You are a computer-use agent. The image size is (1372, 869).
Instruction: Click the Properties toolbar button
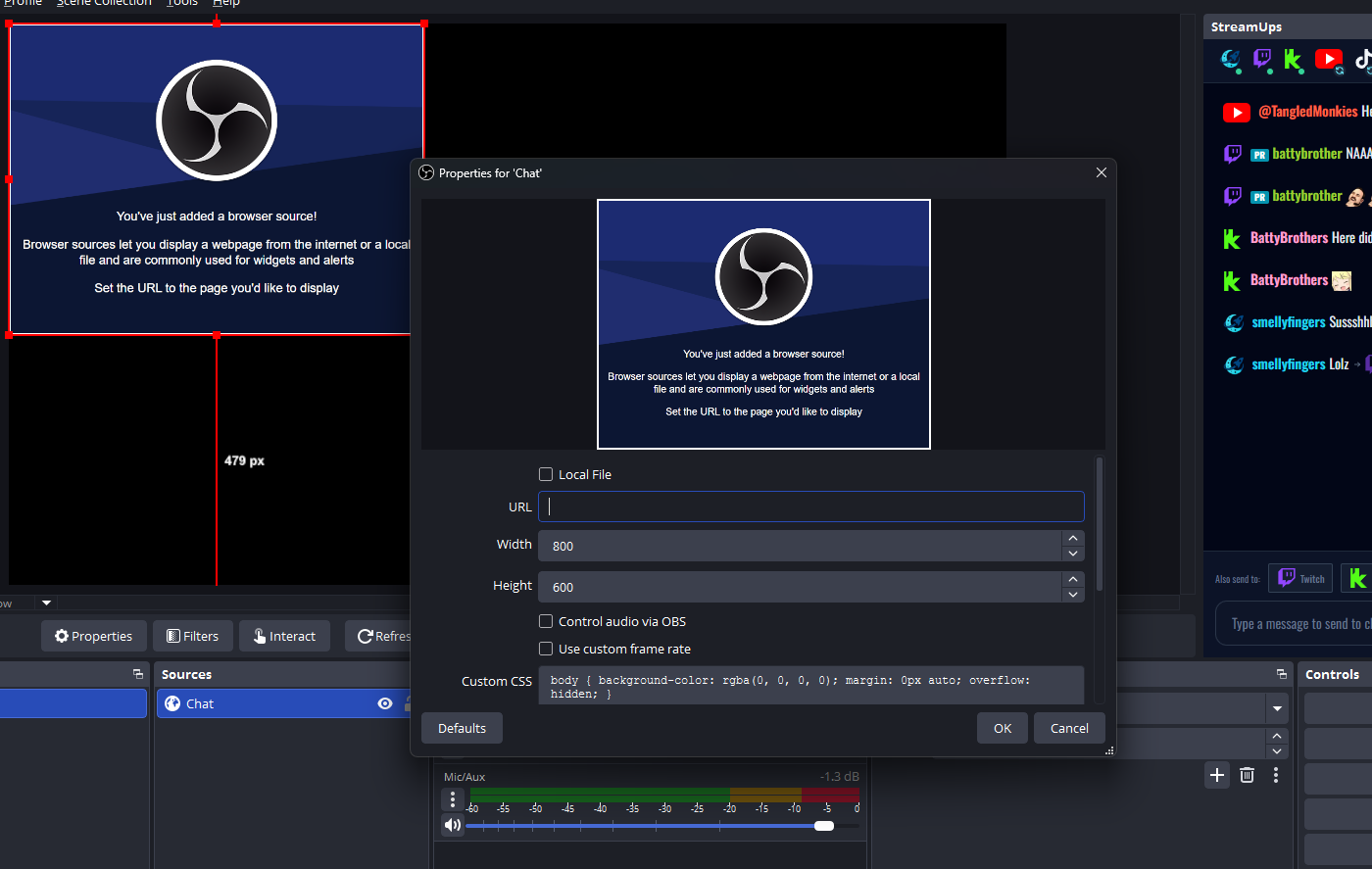click(94, 636)
